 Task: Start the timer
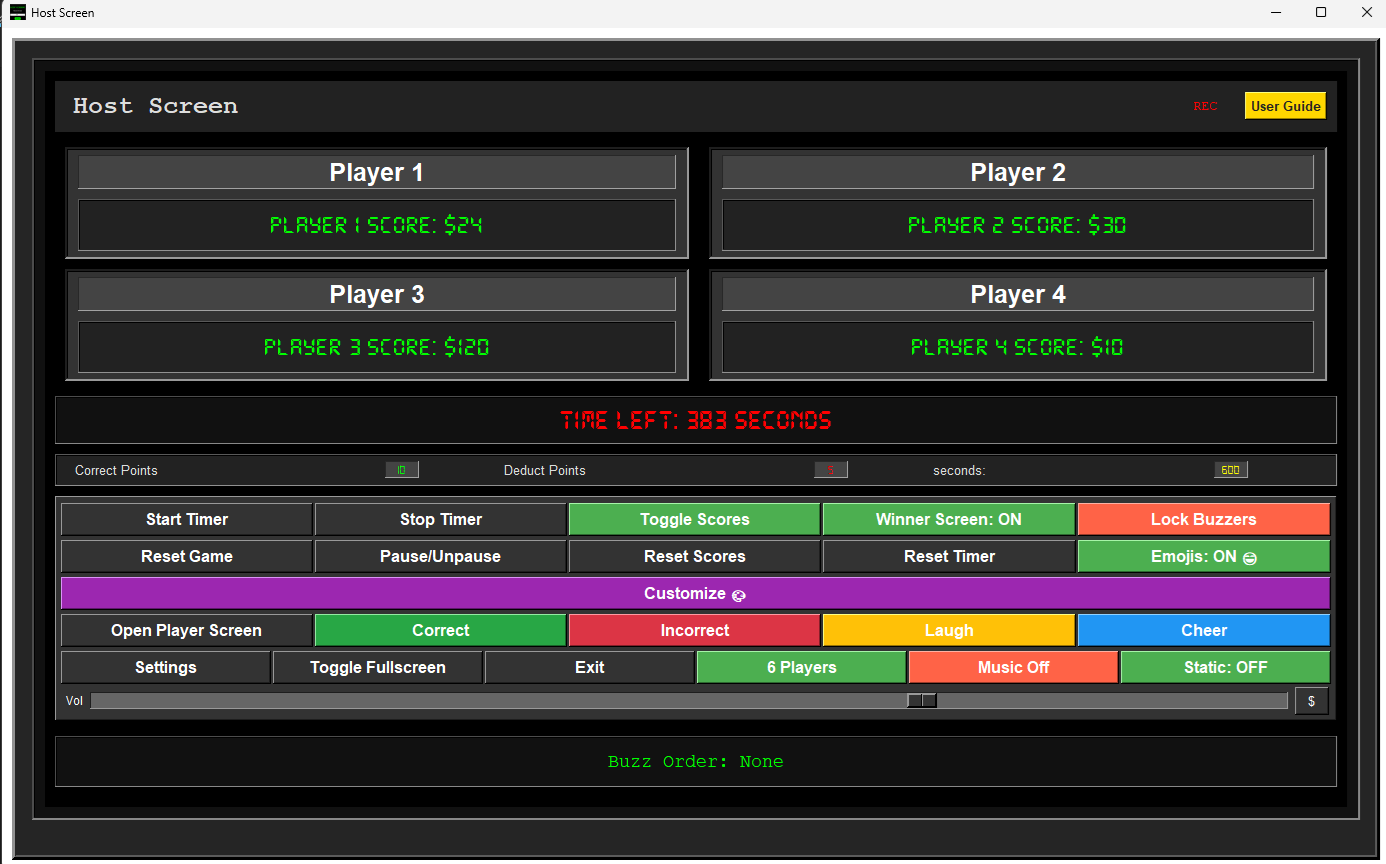(x=186, y=519)
